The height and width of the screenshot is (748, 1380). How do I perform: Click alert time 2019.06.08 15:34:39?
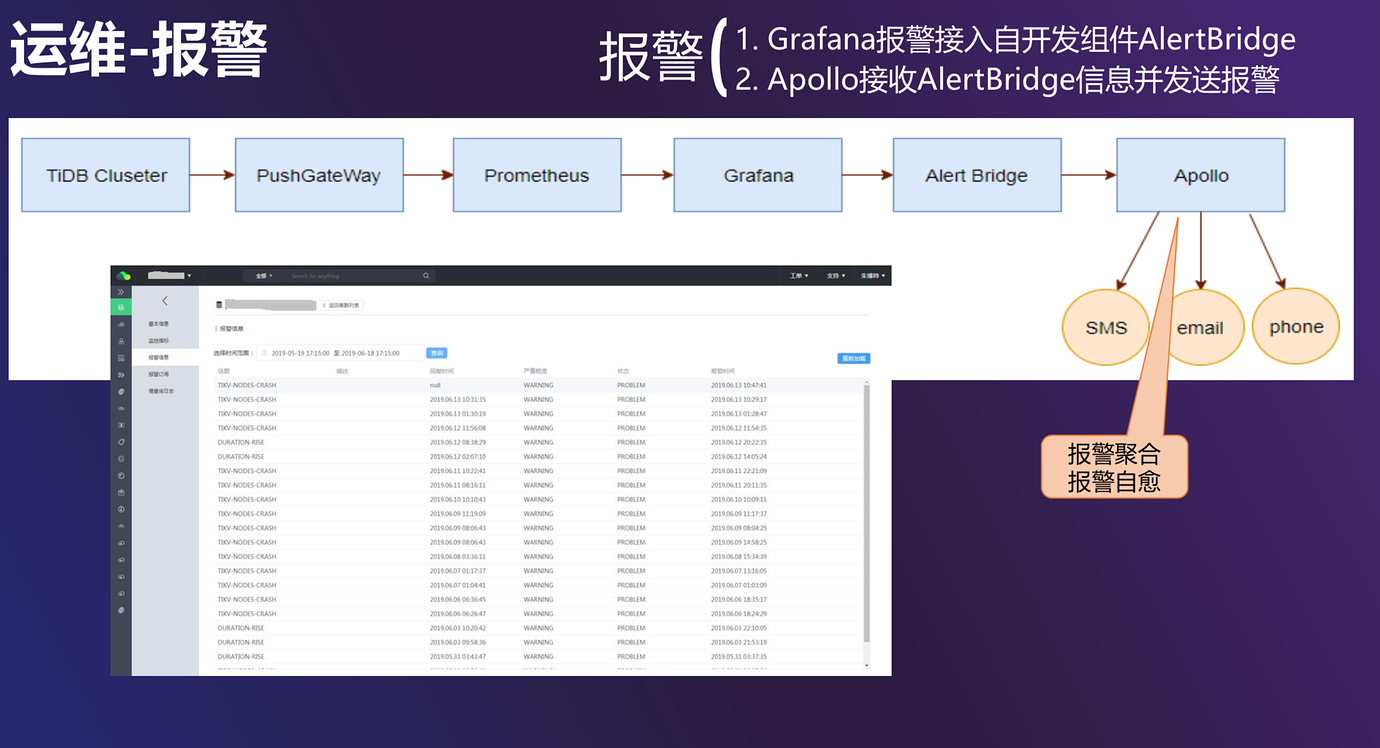[739, 556]
